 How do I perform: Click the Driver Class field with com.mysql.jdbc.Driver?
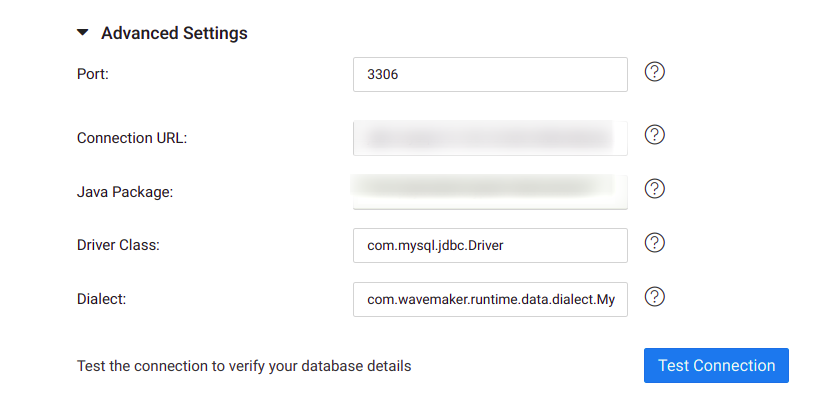click(490, 245)
